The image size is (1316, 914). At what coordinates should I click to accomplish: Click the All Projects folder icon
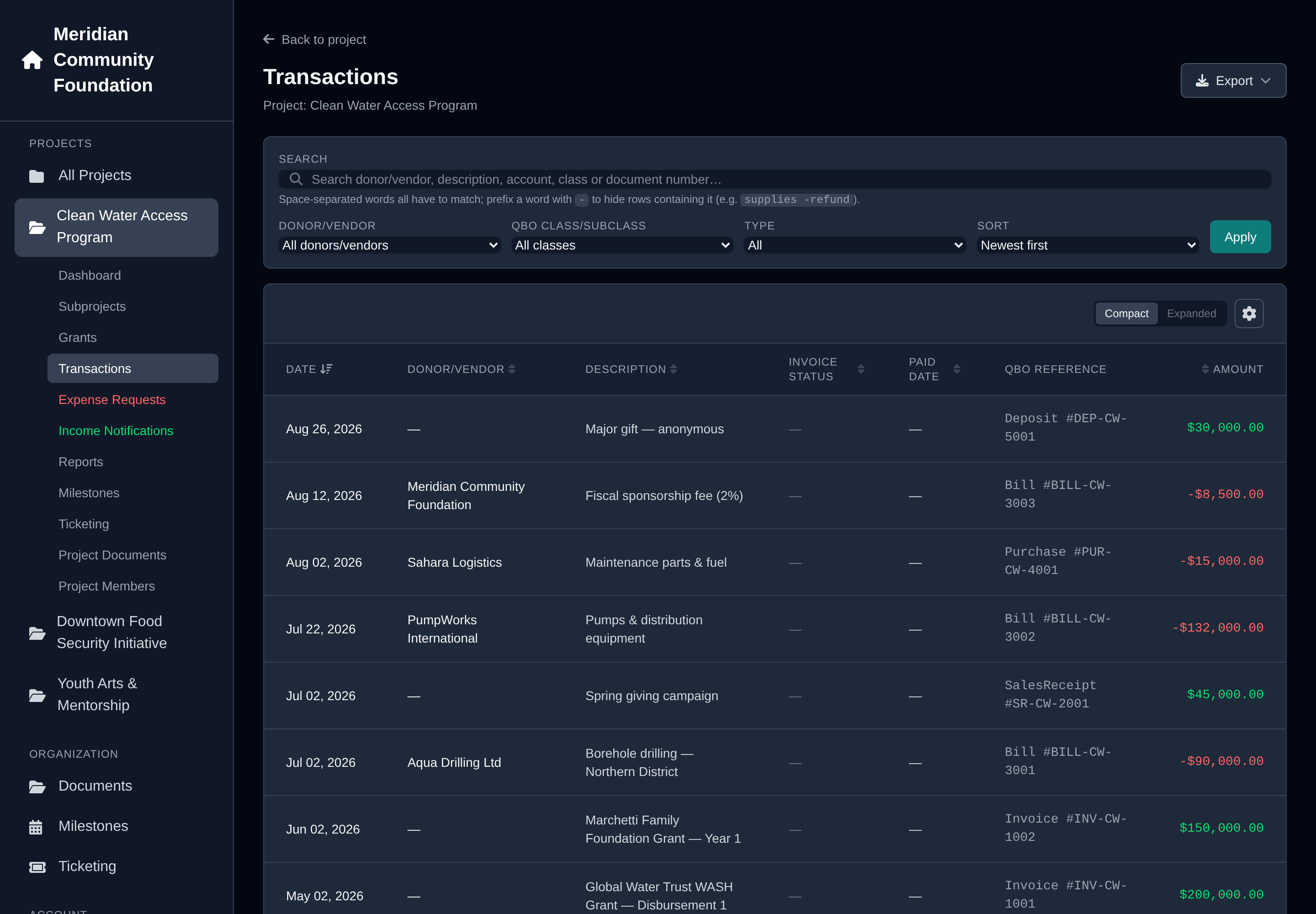pyautogui.click(x=37, y=176)
